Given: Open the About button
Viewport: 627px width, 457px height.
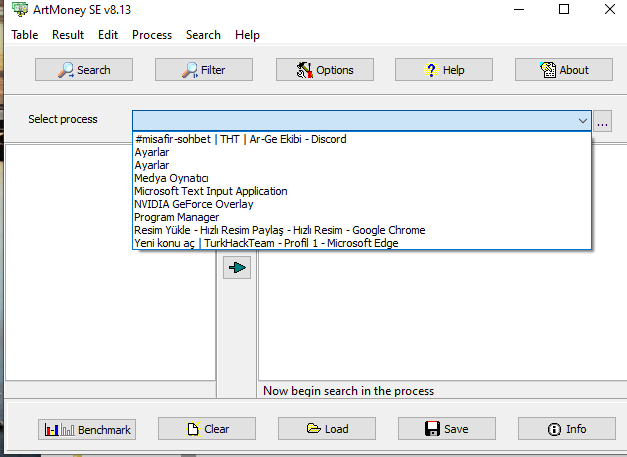Looking at the screenshot, I should coord(564,70).
